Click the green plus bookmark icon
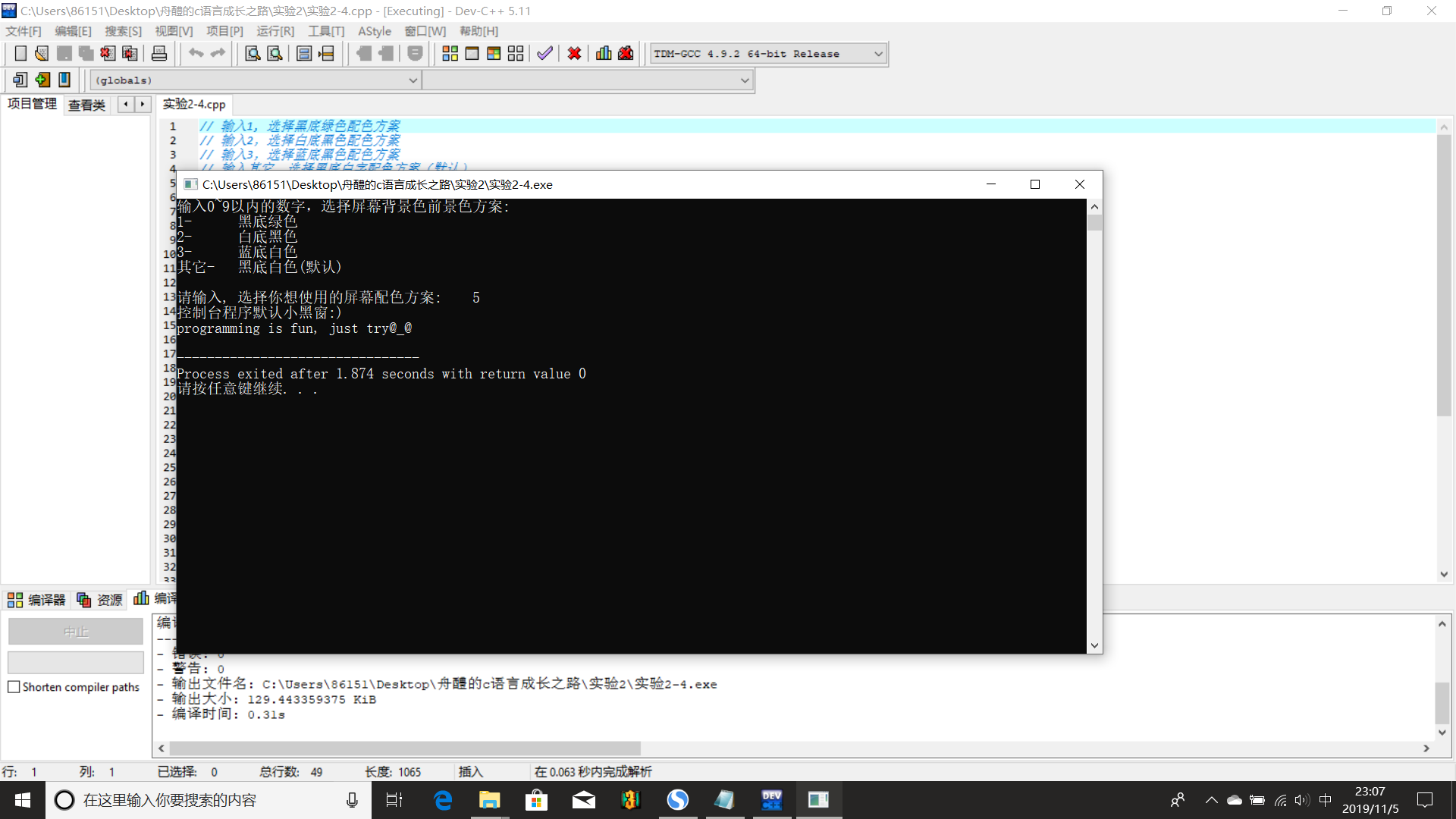This screenshot has height=819, width=1456. 42,80
